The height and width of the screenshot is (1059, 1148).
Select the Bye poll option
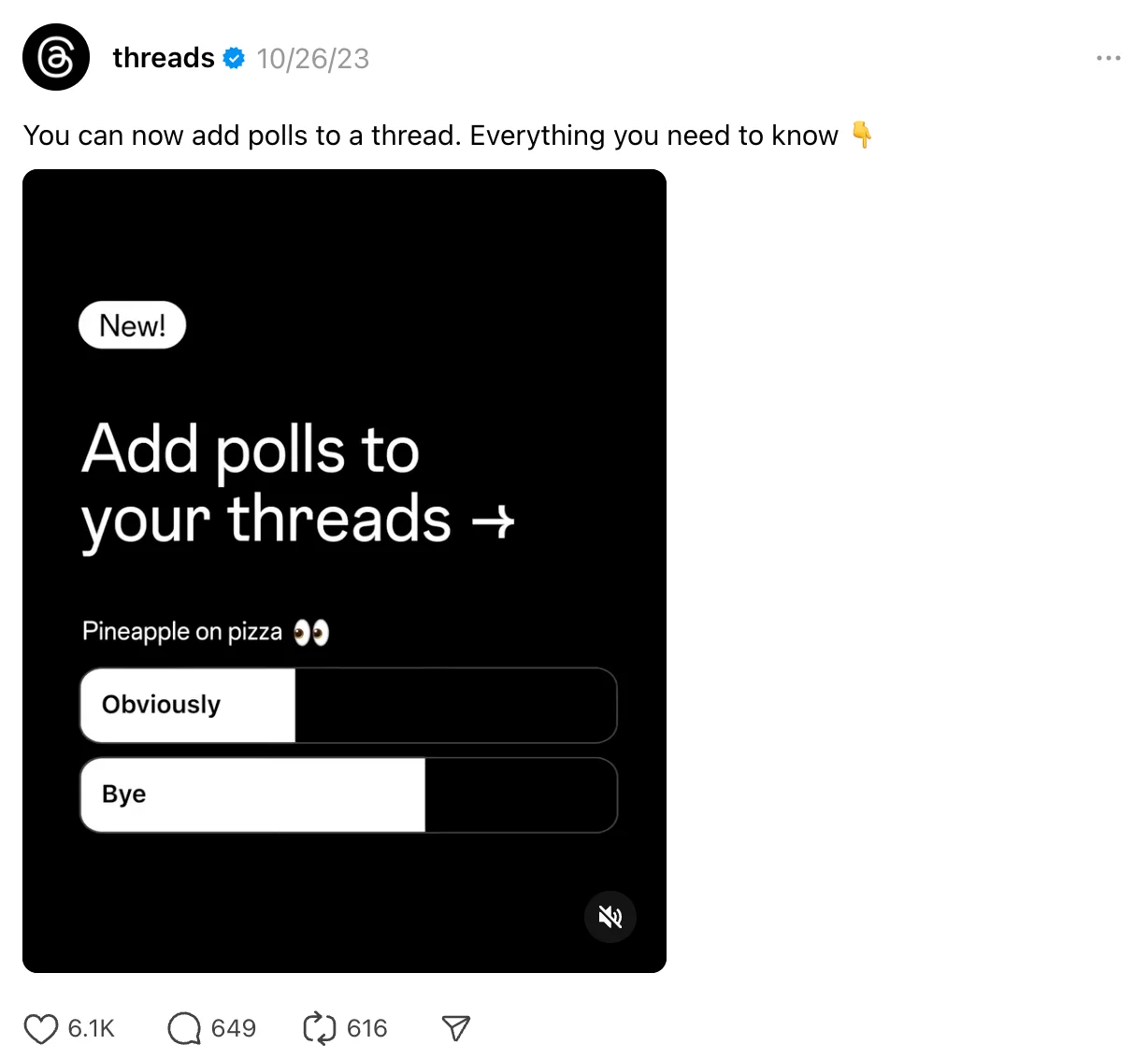(x=348, y=795)
